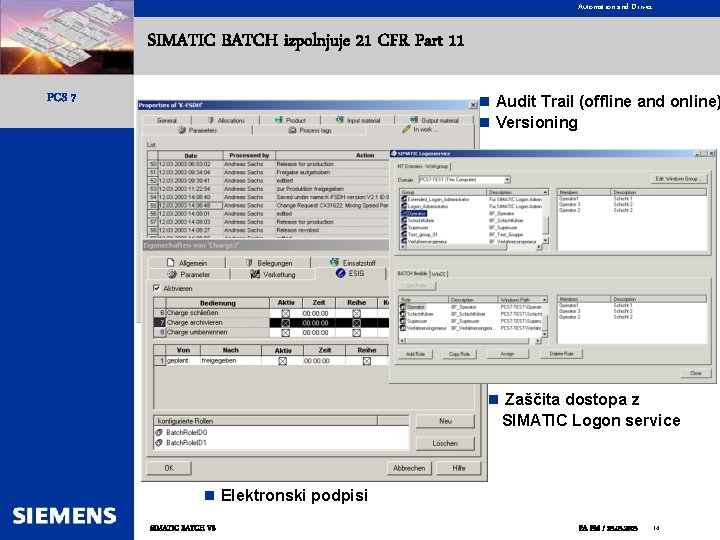Click down arrow of Group list scrollbar
The height and width of the screenshot is (540, 720).
545,240
